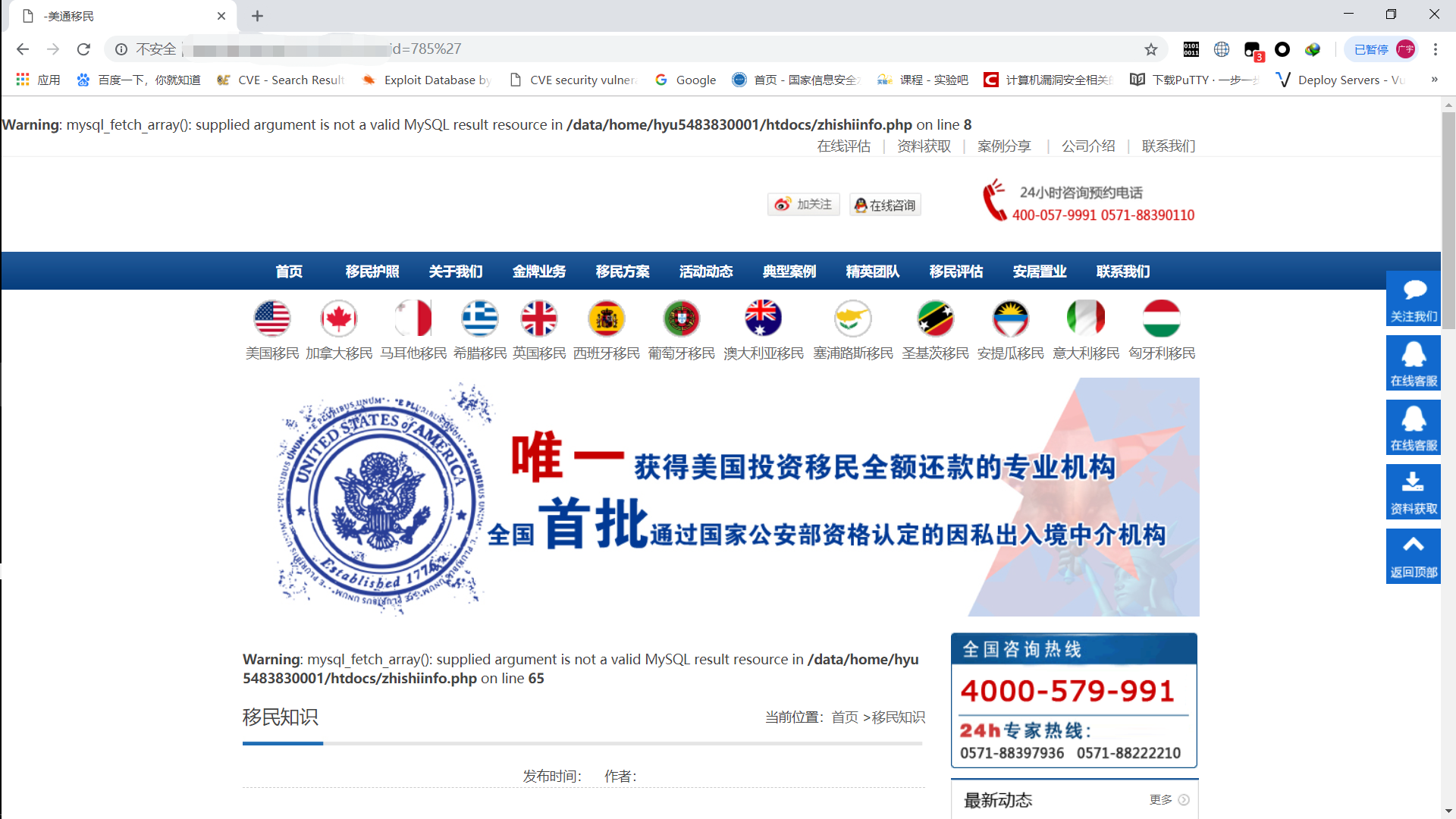Click the Greece flag icon
Image resolution: width=1456 pixels, height=819 pixels.
(480, 318)
